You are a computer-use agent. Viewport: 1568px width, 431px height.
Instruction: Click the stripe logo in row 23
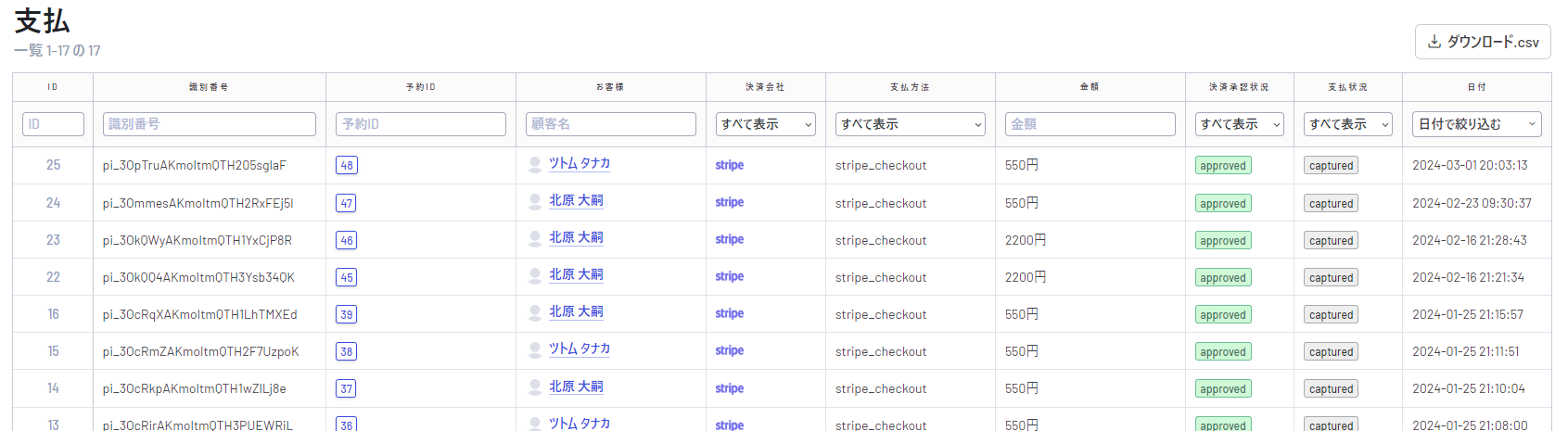click(x=729, y=239)
